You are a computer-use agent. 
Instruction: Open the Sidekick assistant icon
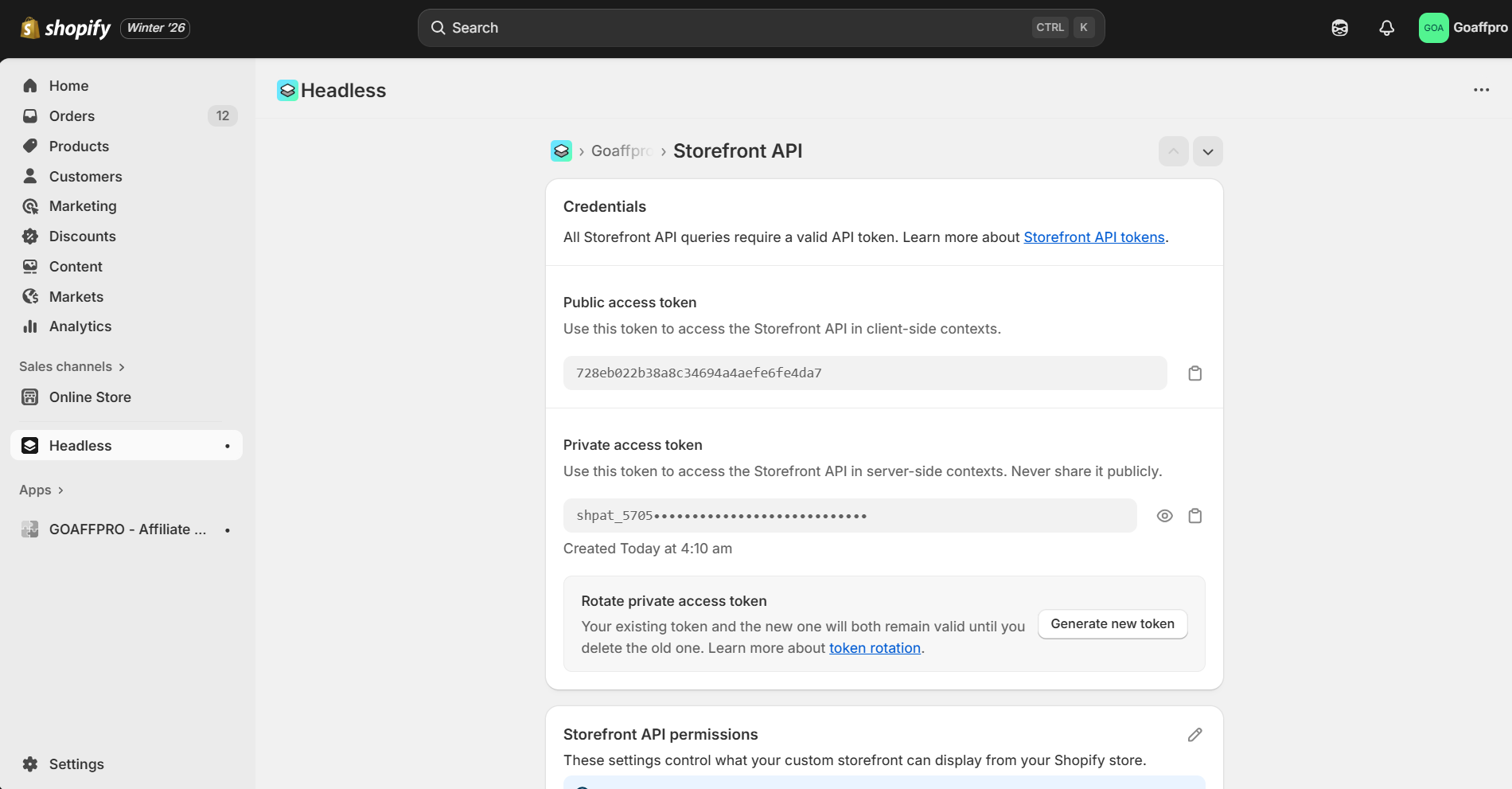[1339, 28]
